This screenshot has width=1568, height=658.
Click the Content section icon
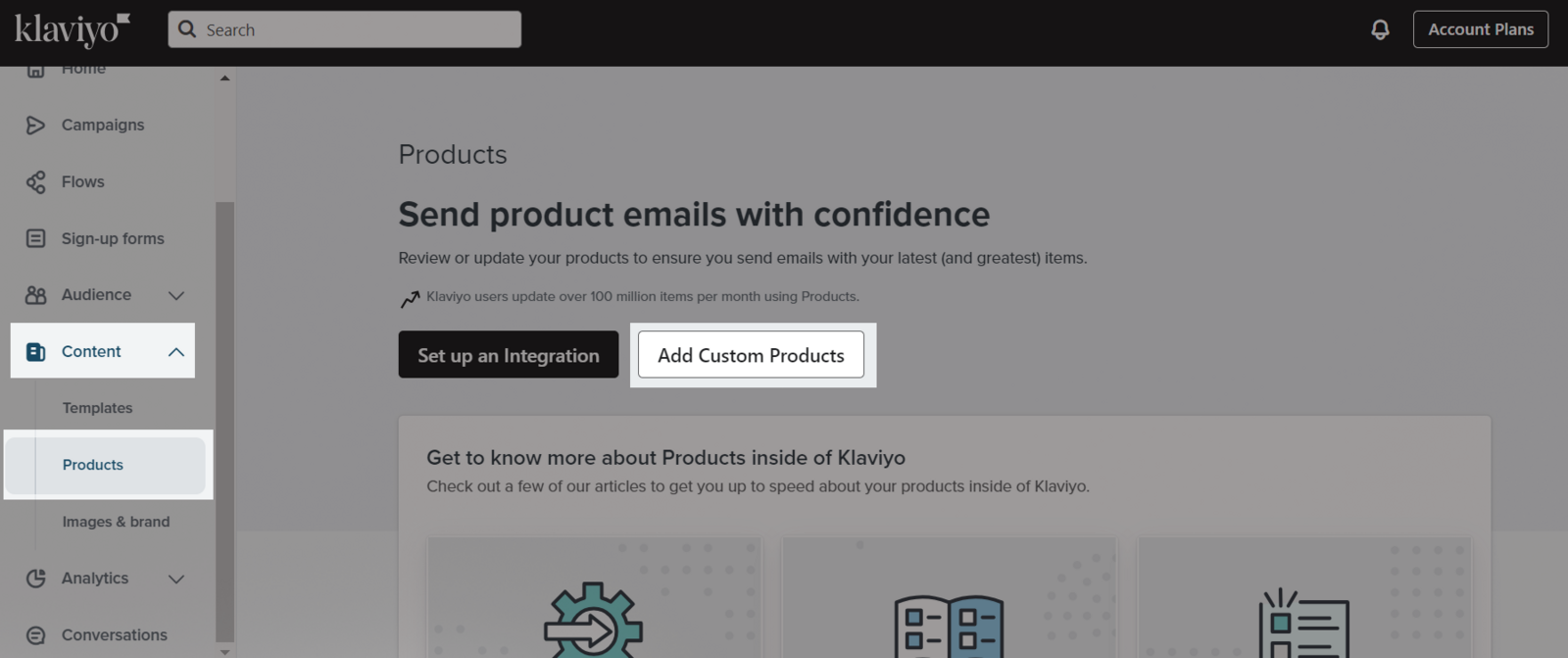click(35, 352)
